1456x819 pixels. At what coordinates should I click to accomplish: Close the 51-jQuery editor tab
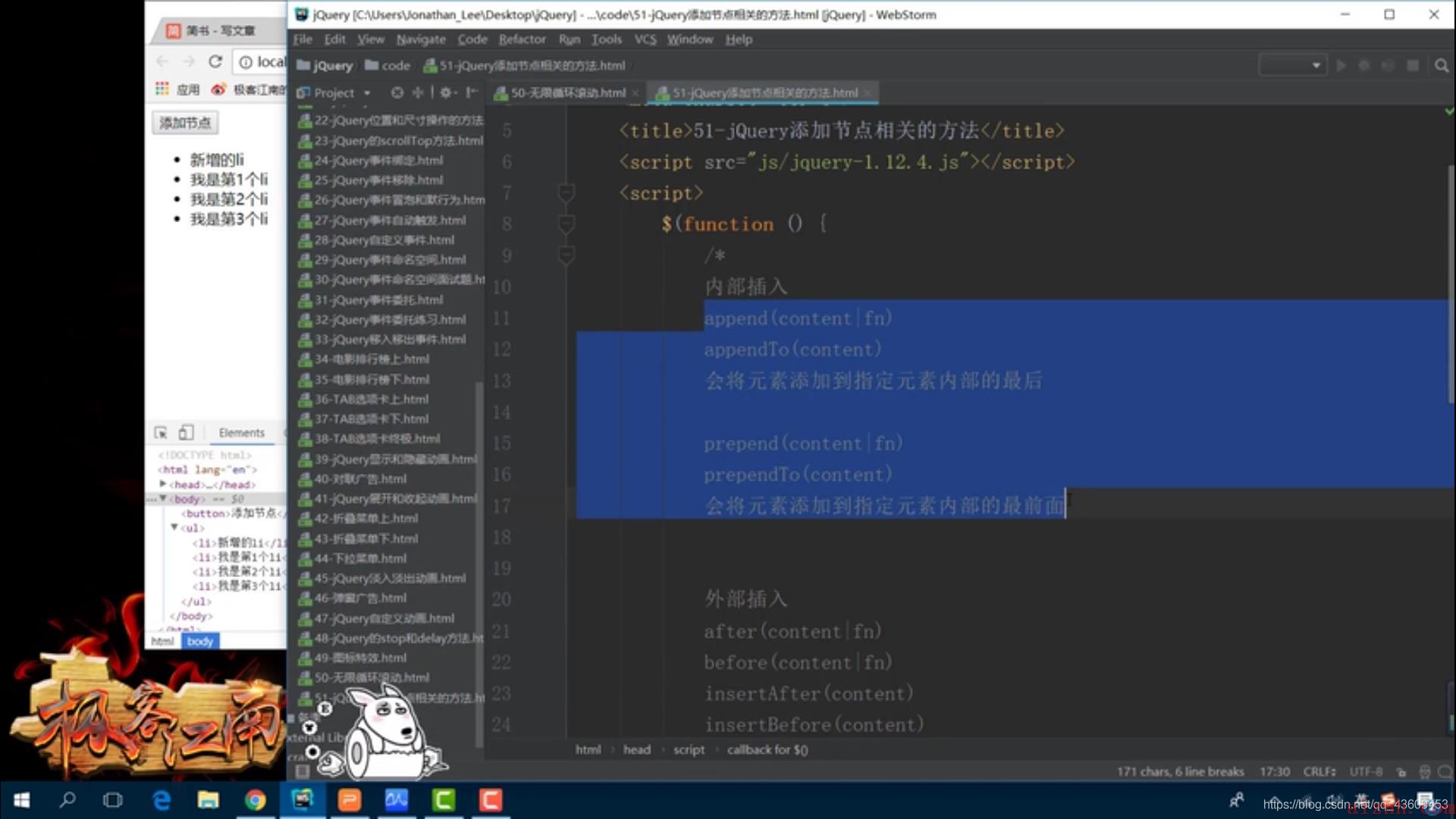[868, 93]
